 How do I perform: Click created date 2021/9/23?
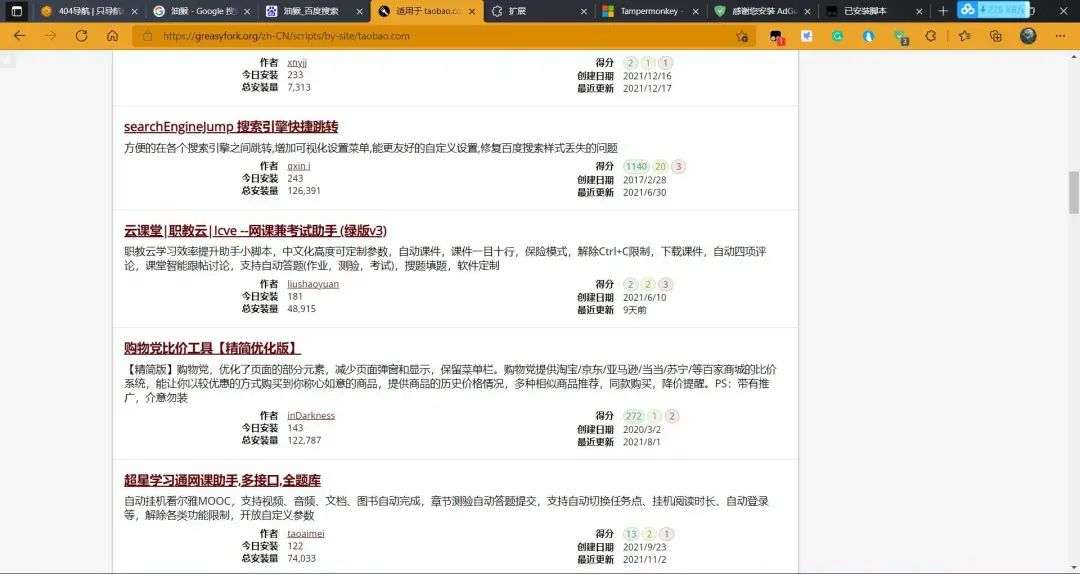pyautogui.click(x=645, y=547)
